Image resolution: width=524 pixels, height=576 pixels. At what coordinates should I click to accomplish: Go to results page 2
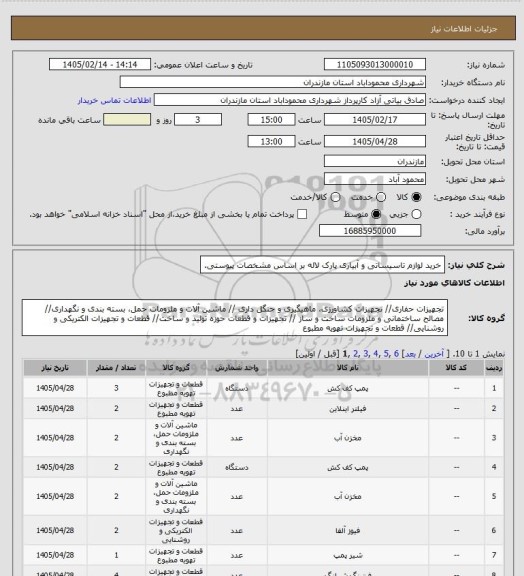355,354
